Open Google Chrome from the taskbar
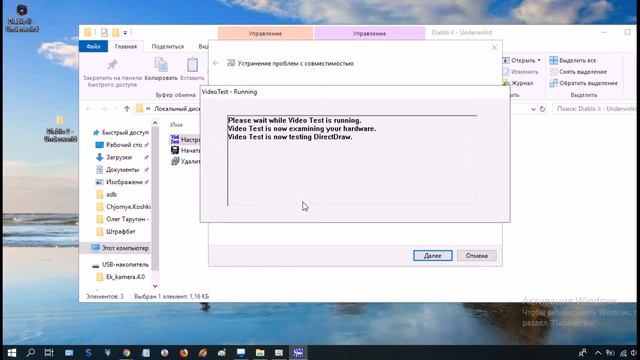 [x=127, y=353]
